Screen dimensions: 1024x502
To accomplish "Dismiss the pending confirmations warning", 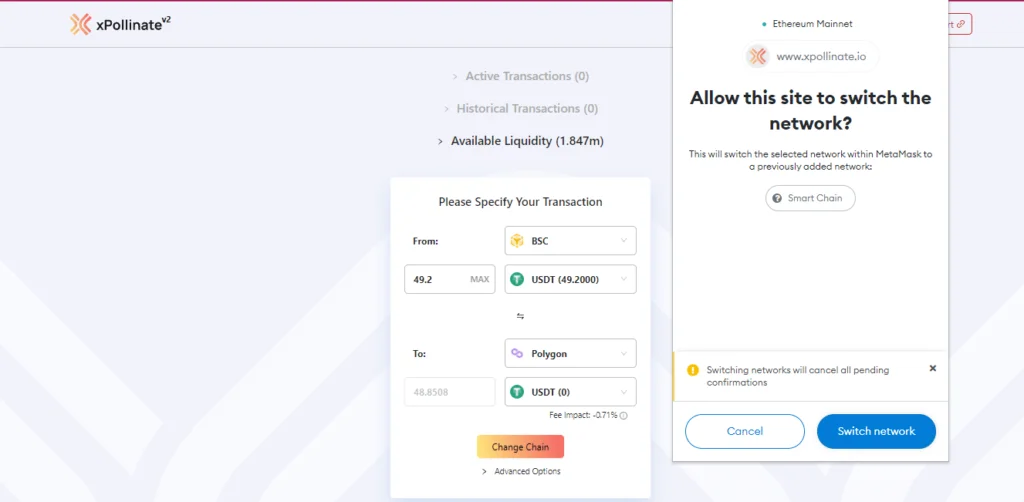I will (x=933, y=368).
